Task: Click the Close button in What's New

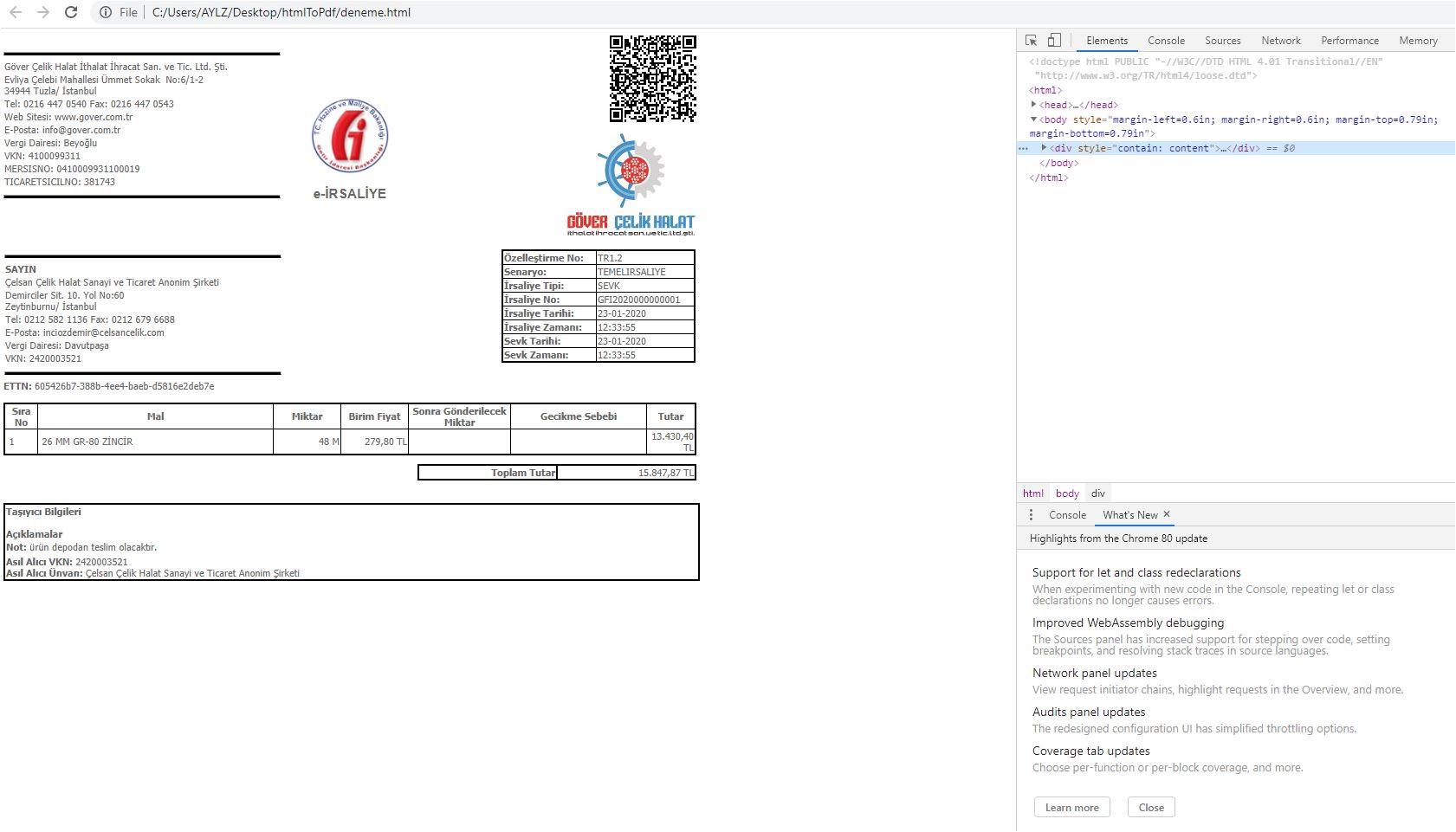Action: 1151,808
